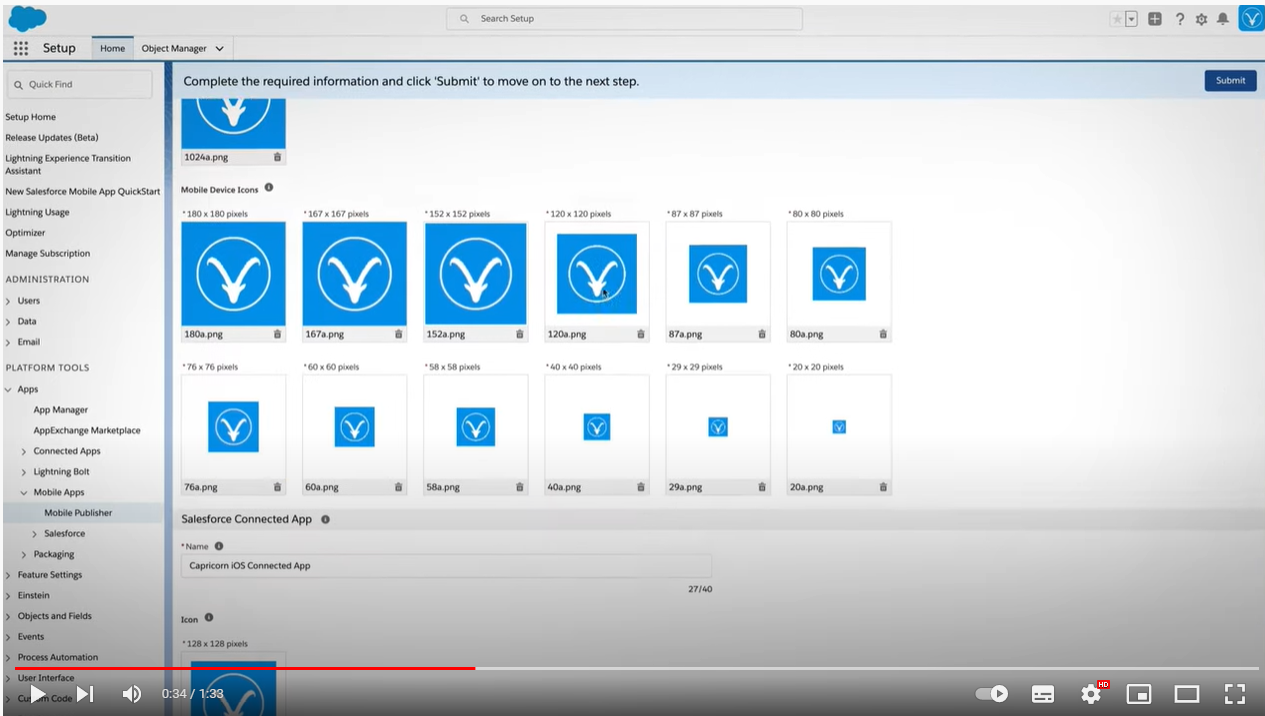This screenshot has width=1265, height=716.
Task: Click the Salesforce cloud logo
Action: (x=27, y=18)
